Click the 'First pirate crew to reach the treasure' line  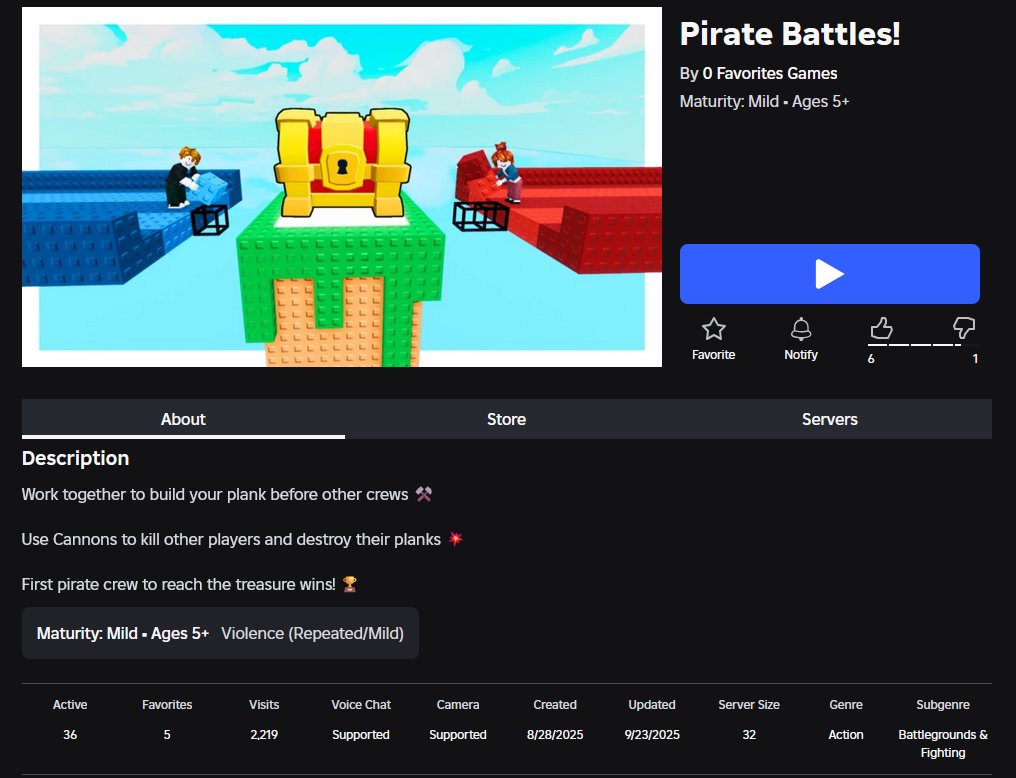pyautogui.click(x=189, y=584)
